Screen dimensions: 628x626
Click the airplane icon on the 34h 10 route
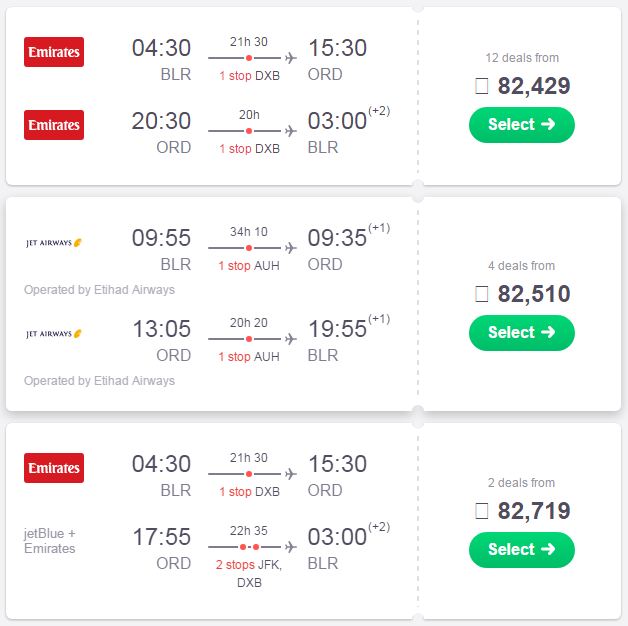coord(291,248)
